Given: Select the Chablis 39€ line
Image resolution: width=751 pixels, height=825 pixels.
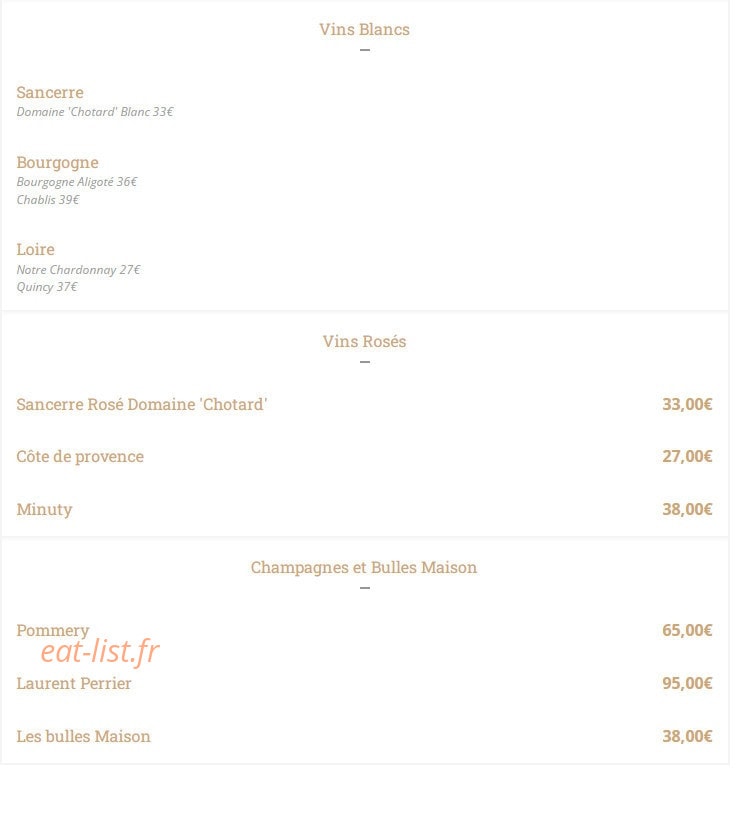Looking at the screenshot, I should click(48, 200).
